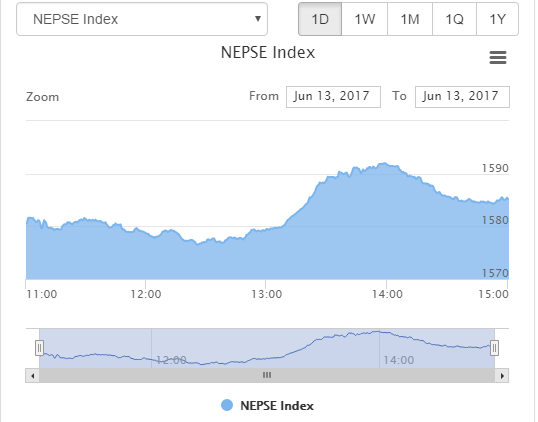Image resolution: width=538 pixels, height=422 pixels.
Task: Open the NEPSE Index dropdown selector
Action: click(142, 19)
